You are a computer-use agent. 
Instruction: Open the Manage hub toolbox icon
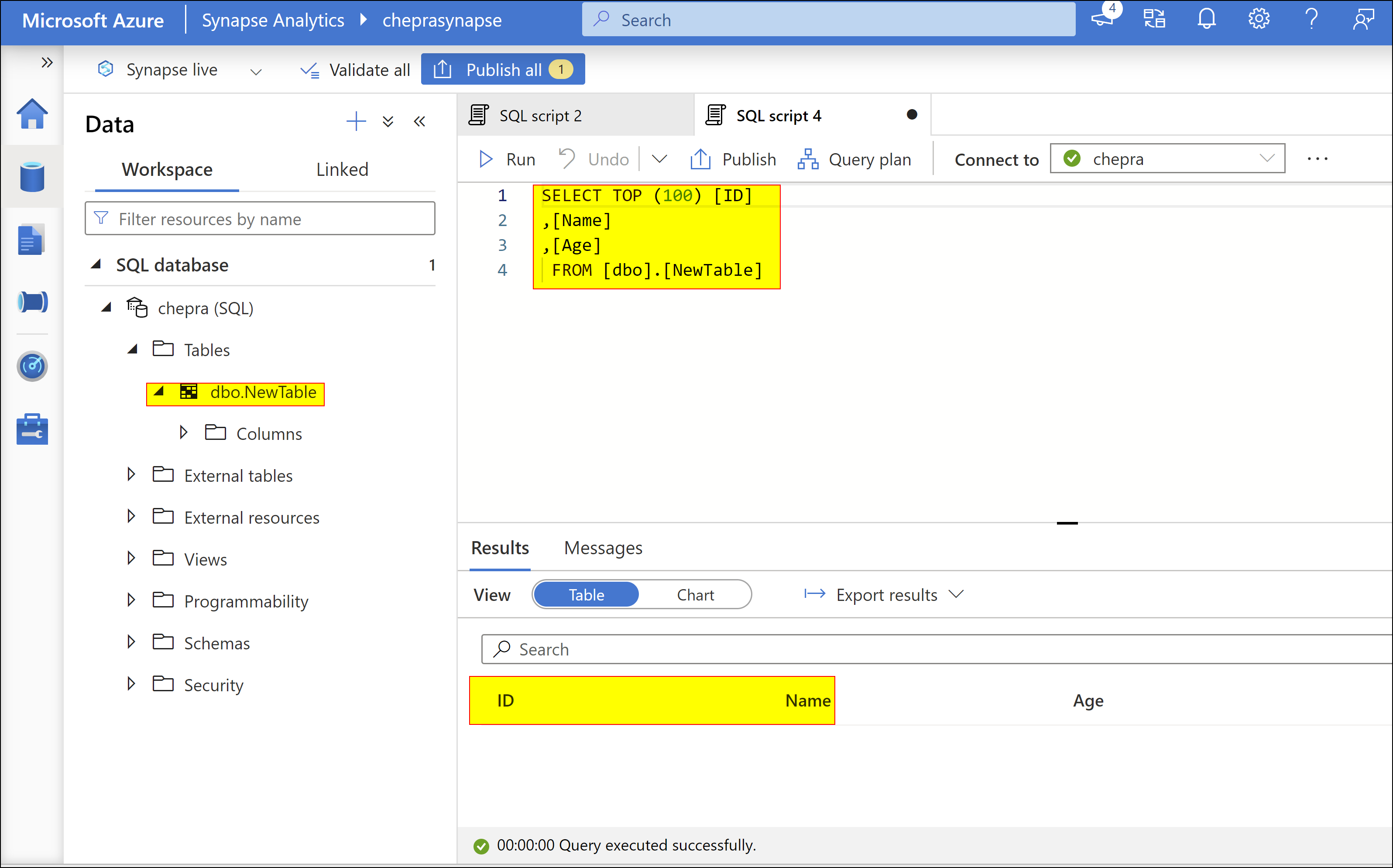coord(32,429)
